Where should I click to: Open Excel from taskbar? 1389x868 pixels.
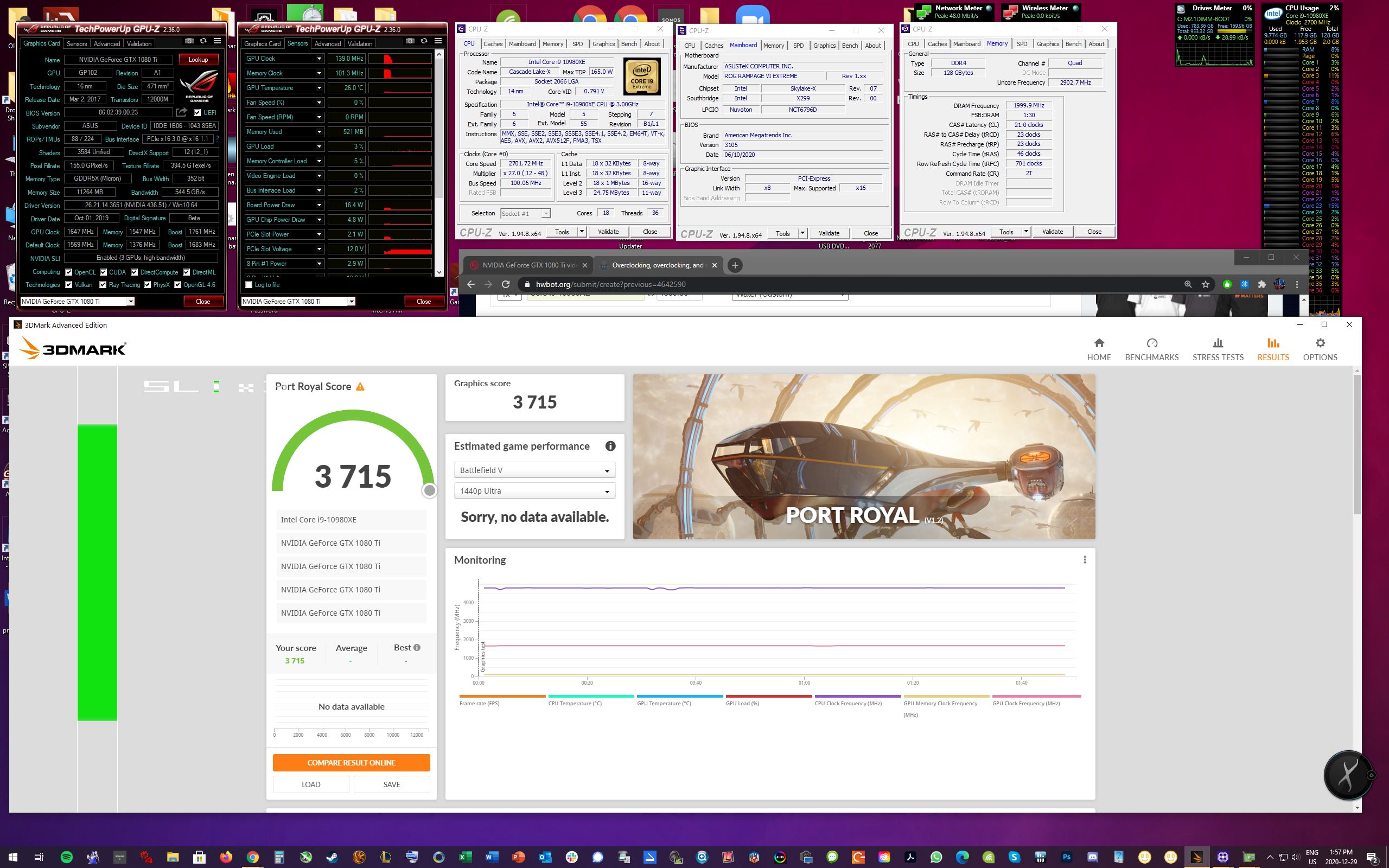(x=464, y=857)
